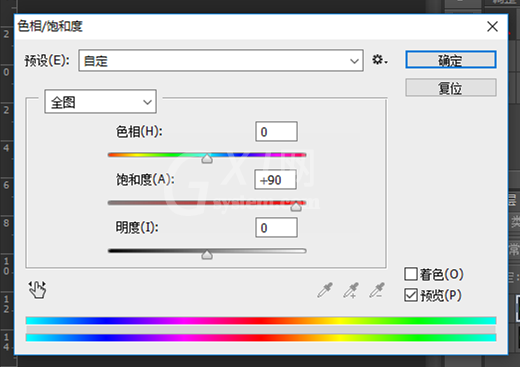Click the upper rainbow color bar

(x=261, y=321)
